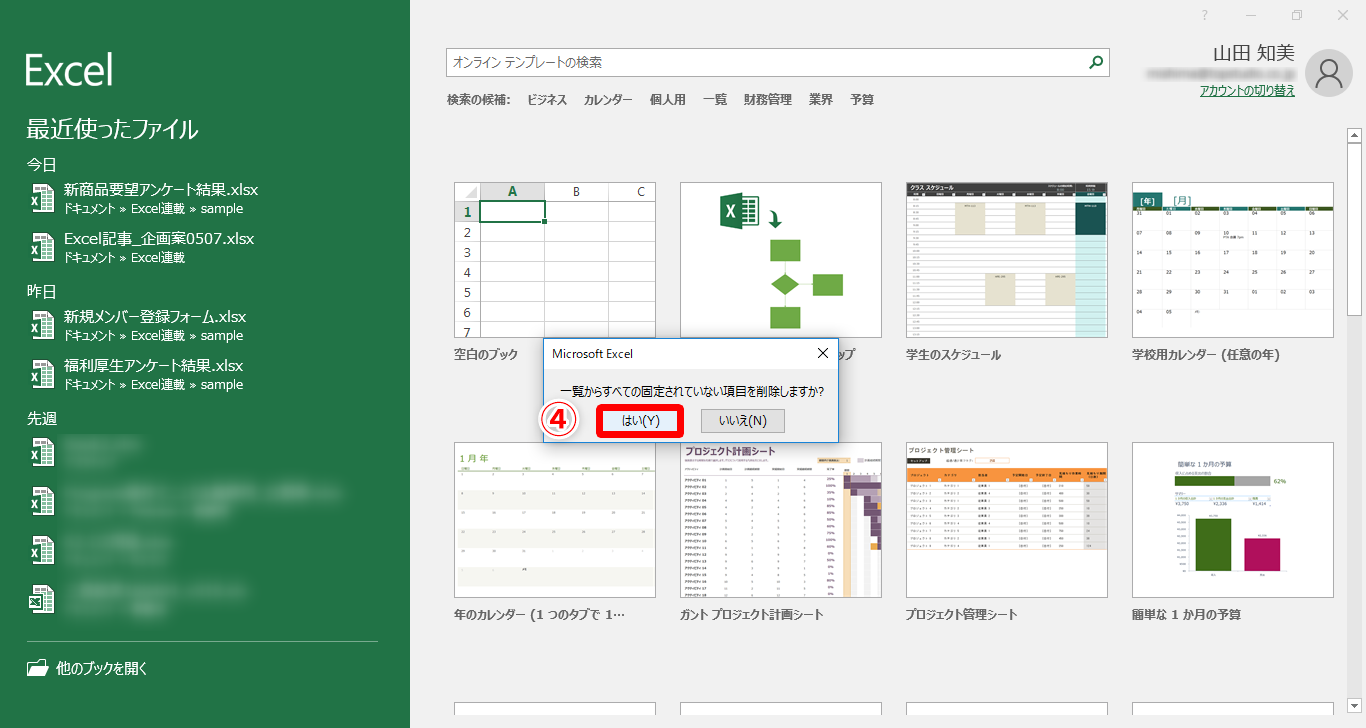Select the flowchart template thumbnail
The image size is (1366, 728).
click(x=781, y=260)
